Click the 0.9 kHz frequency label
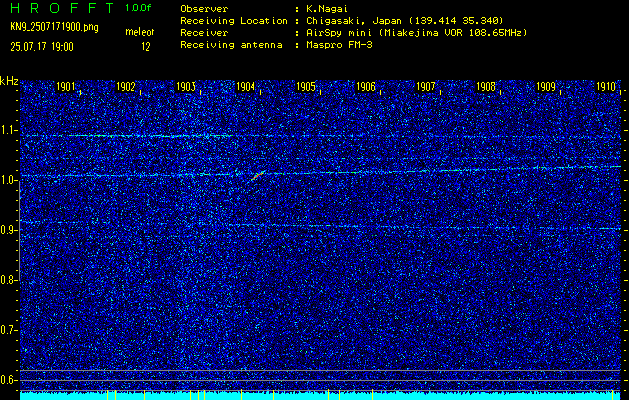 (x=8, y=230)
